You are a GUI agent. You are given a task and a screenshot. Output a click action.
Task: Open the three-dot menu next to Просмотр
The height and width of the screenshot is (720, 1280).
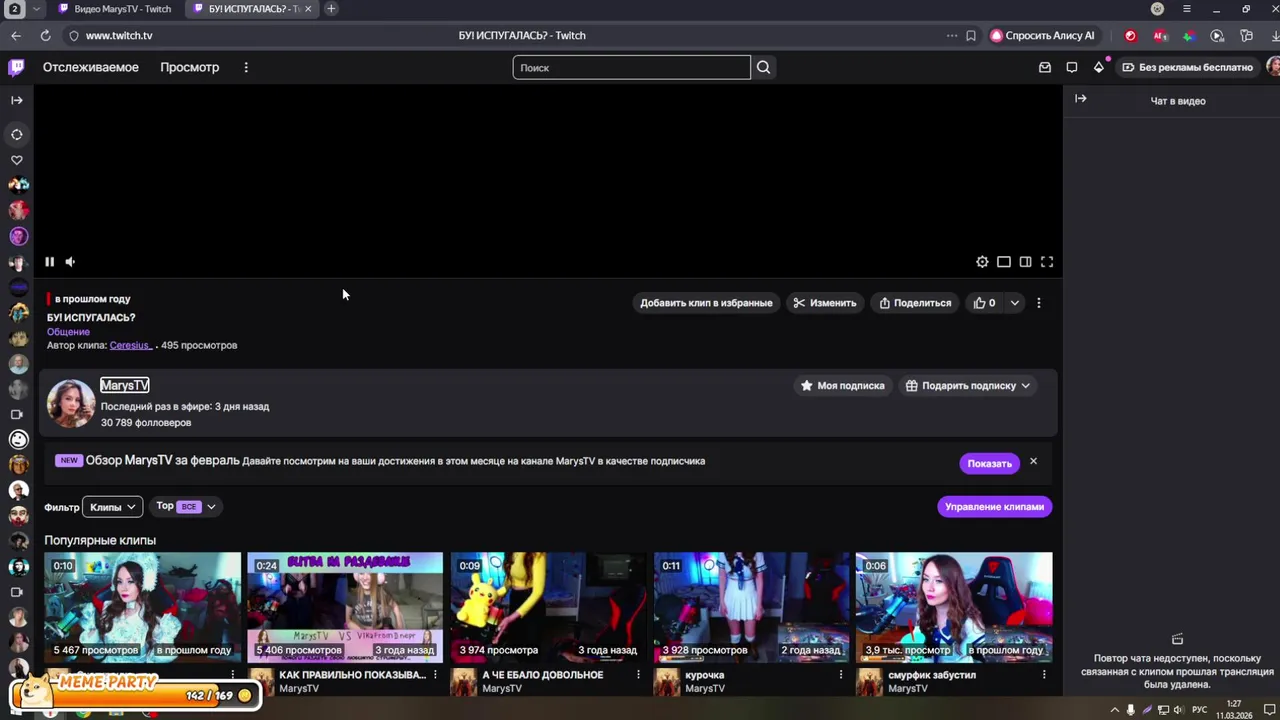[246, 67]
